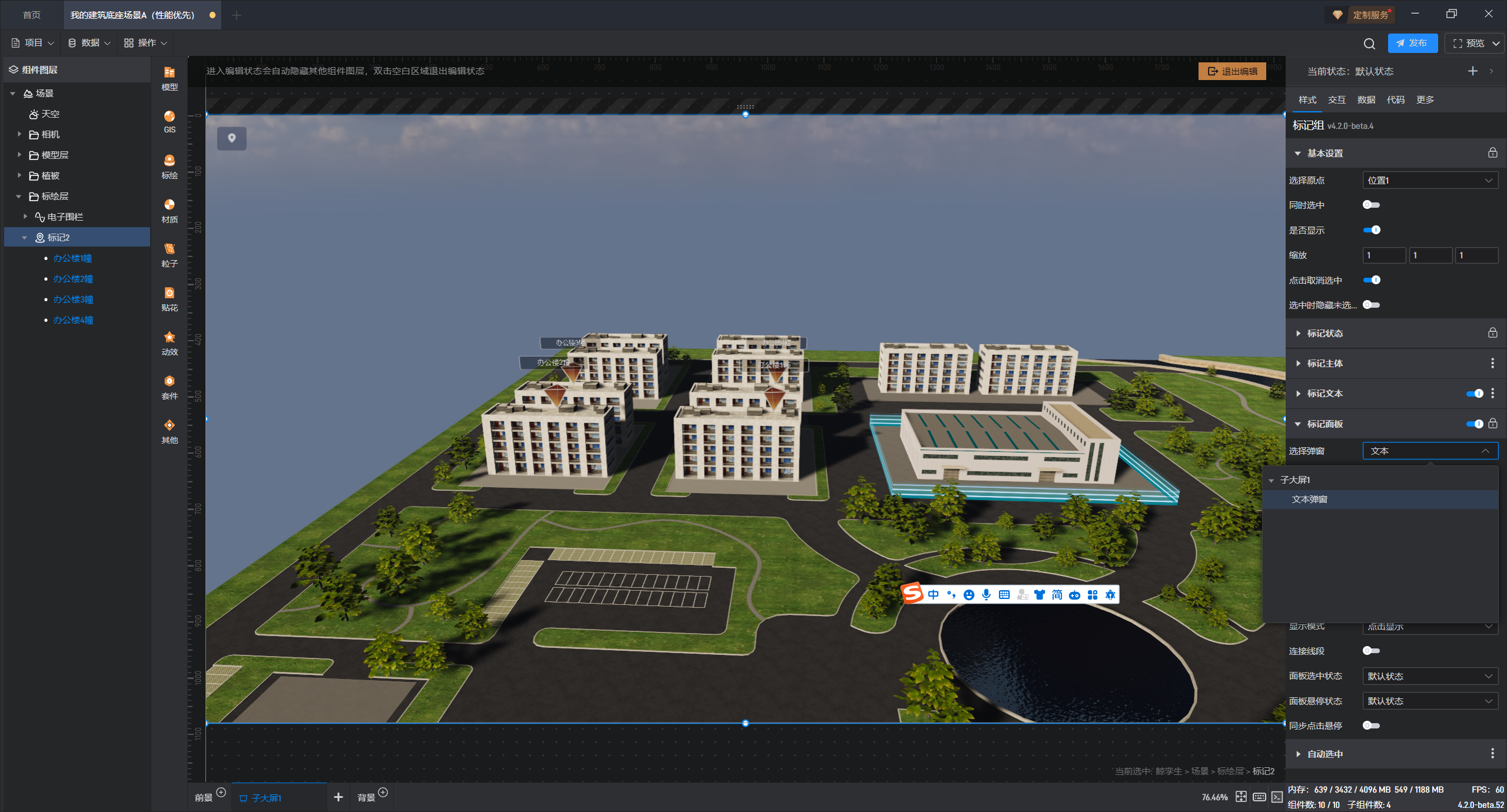
Task: Enable the 同时选中 toggle
Action: coord(1371,205)
